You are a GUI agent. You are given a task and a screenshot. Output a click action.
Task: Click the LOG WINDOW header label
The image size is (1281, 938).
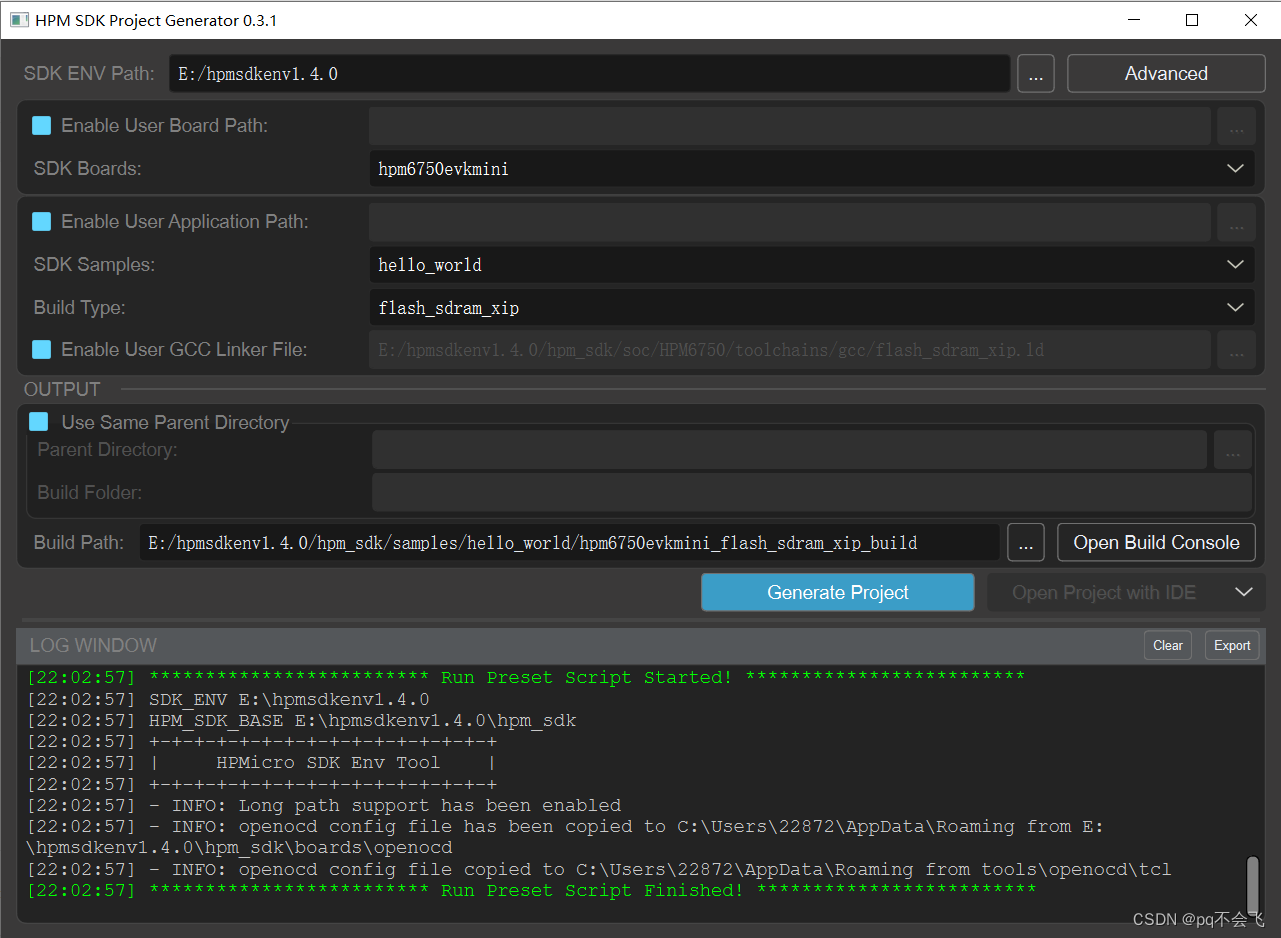click(x=93, y=645)
